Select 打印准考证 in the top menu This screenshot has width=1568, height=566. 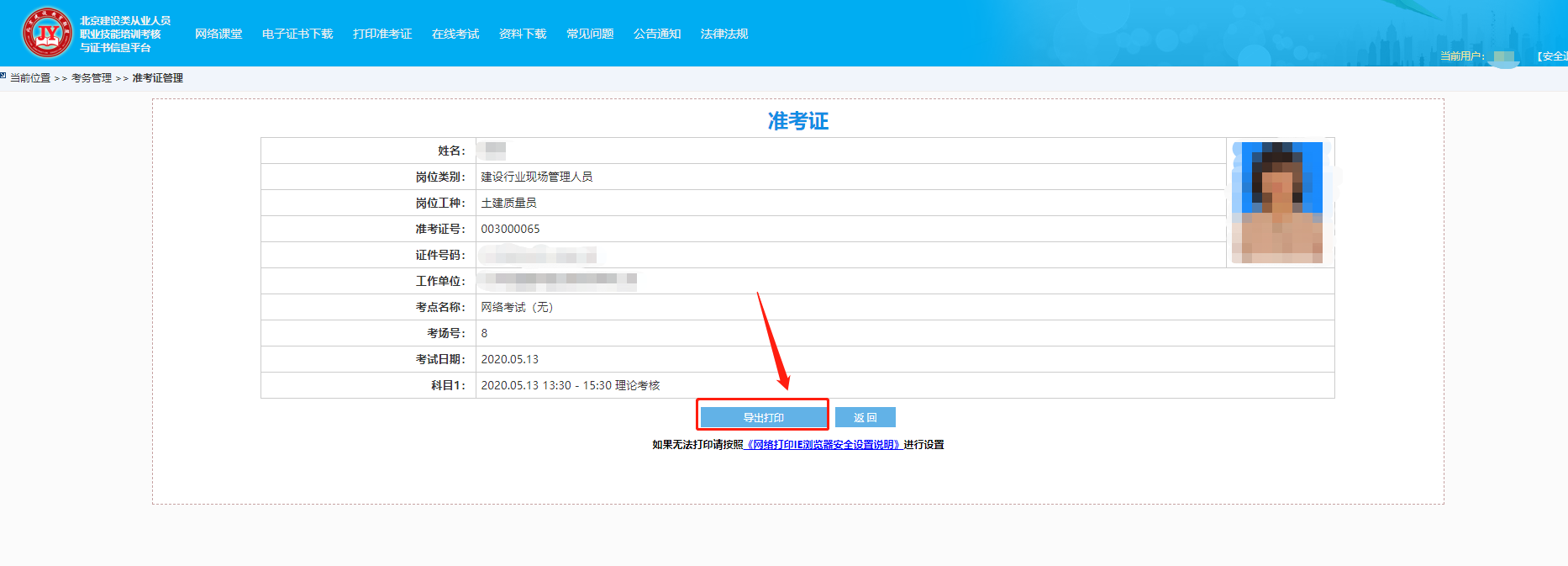click(382, 34)
